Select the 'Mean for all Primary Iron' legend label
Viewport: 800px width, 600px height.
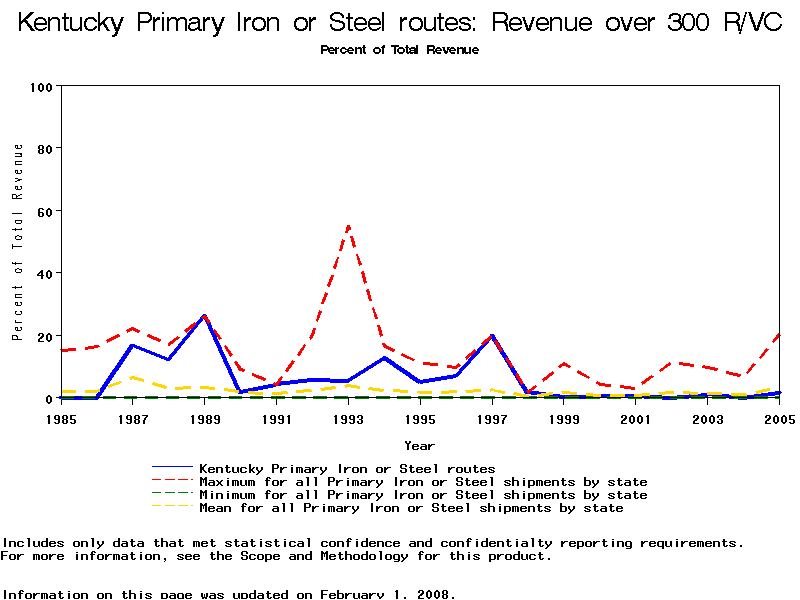pyautogui.click(x=411, y=508)
